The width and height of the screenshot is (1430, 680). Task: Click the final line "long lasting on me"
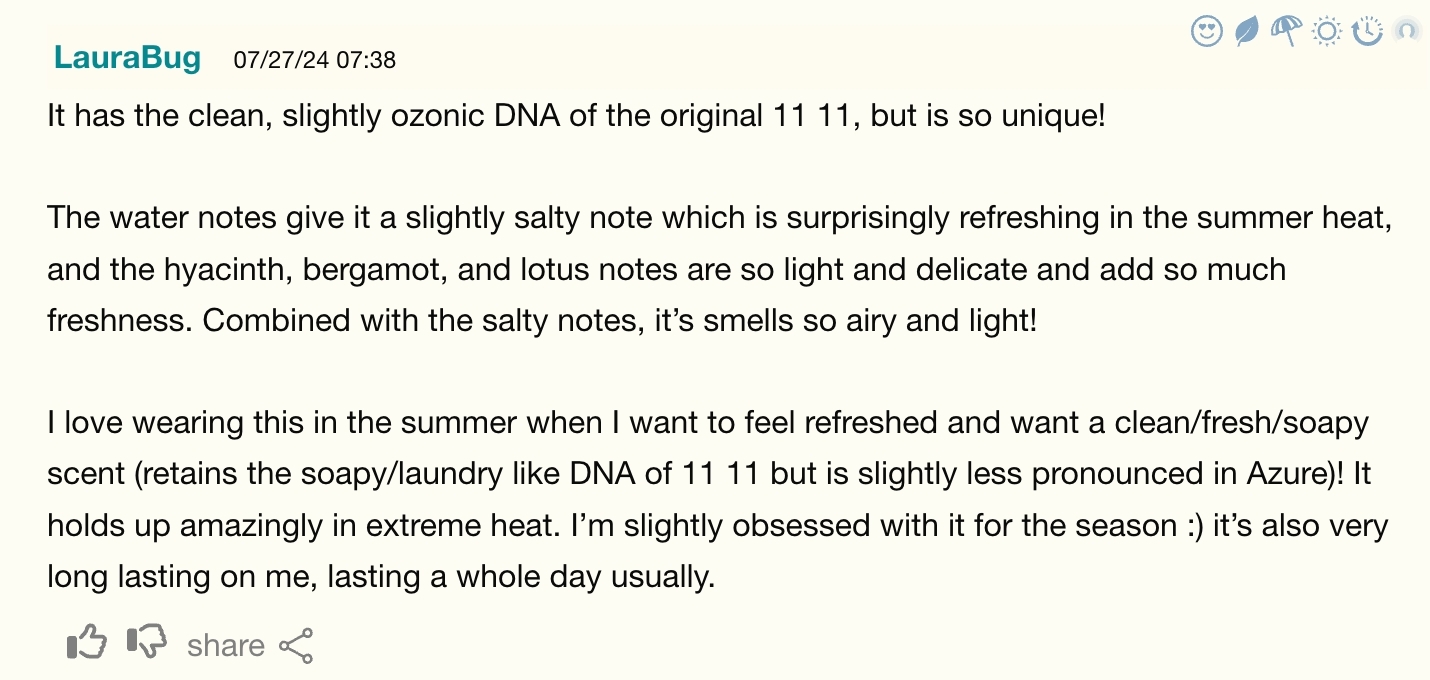click(x=380, y=577)
